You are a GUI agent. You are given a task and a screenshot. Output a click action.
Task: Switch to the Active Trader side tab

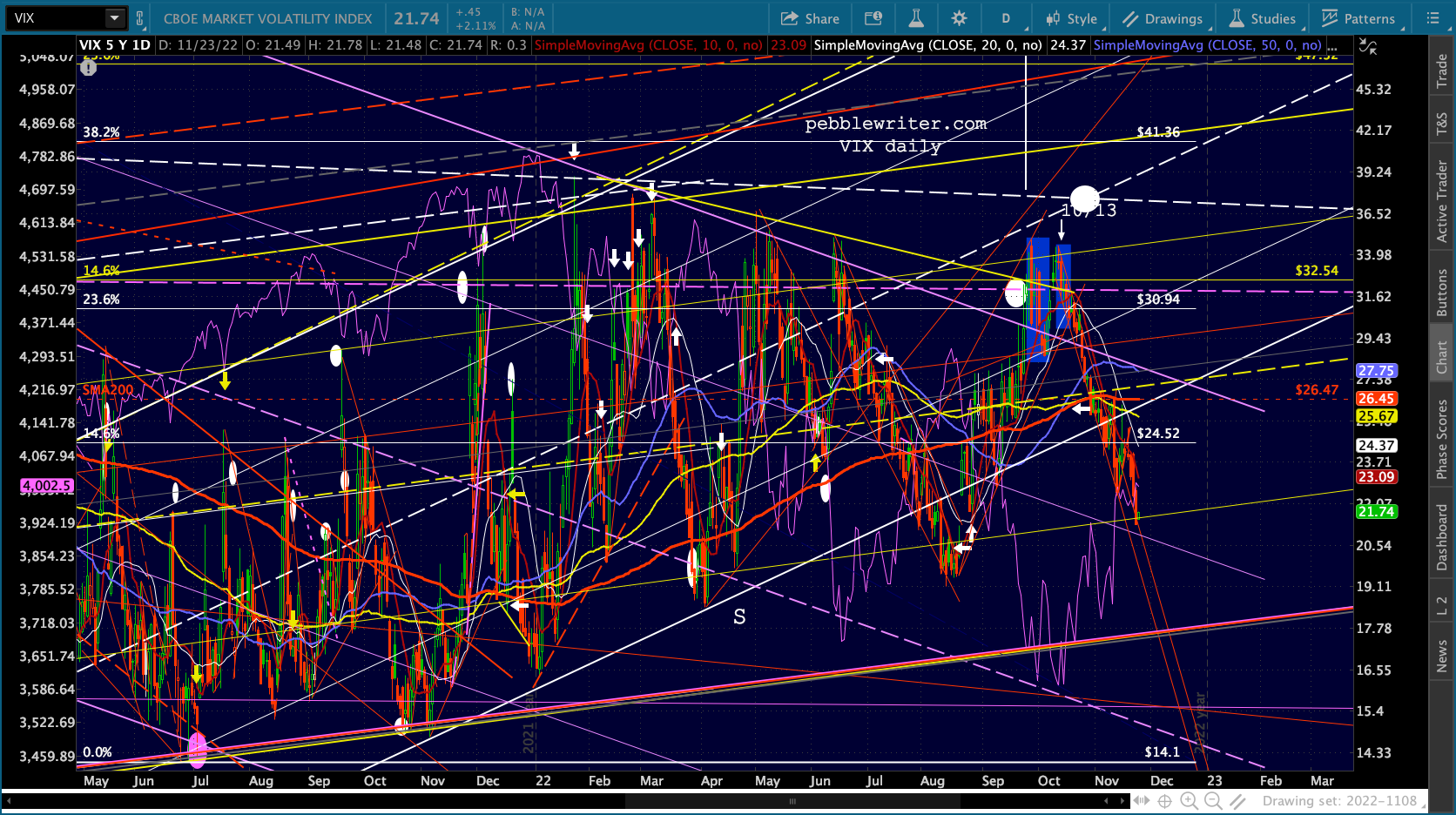(x=1442, y=201)
